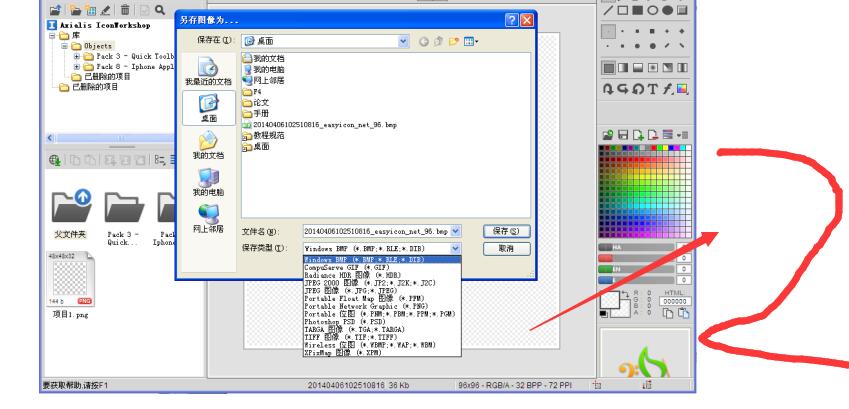Click the rotate right arrow icon
The image size is (849, 409).
coord(608,89)
